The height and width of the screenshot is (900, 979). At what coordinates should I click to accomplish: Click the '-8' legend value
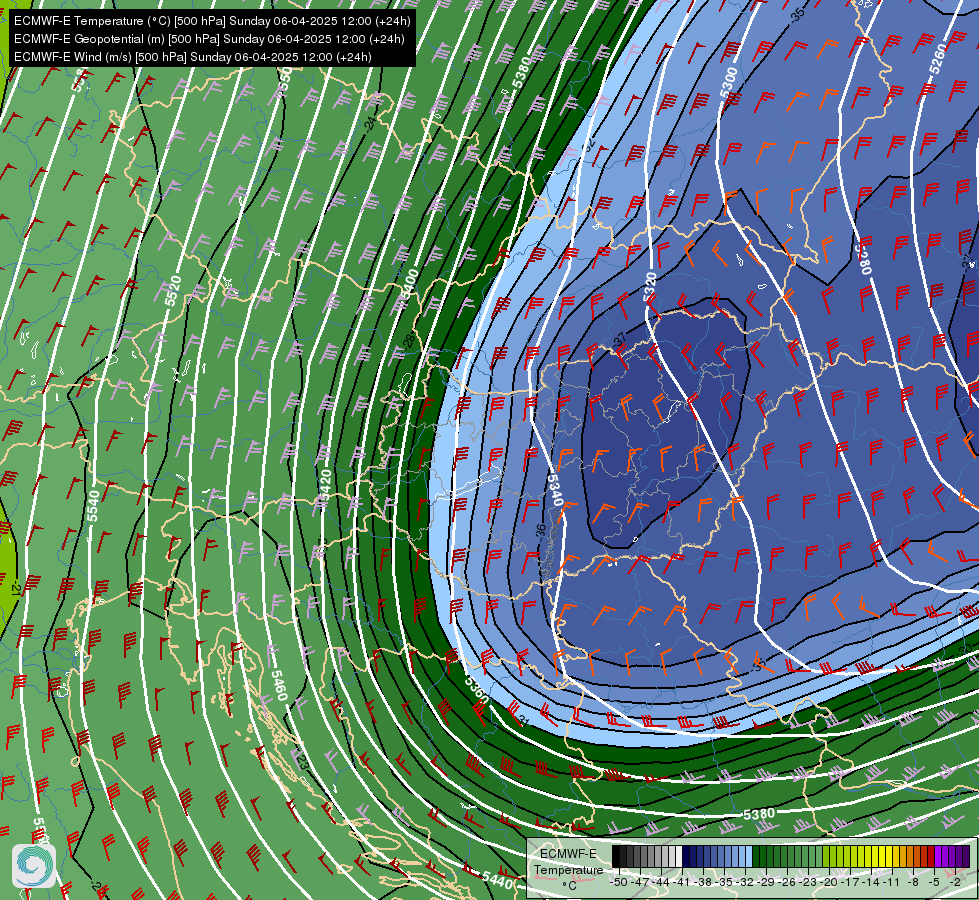[913, 883]
